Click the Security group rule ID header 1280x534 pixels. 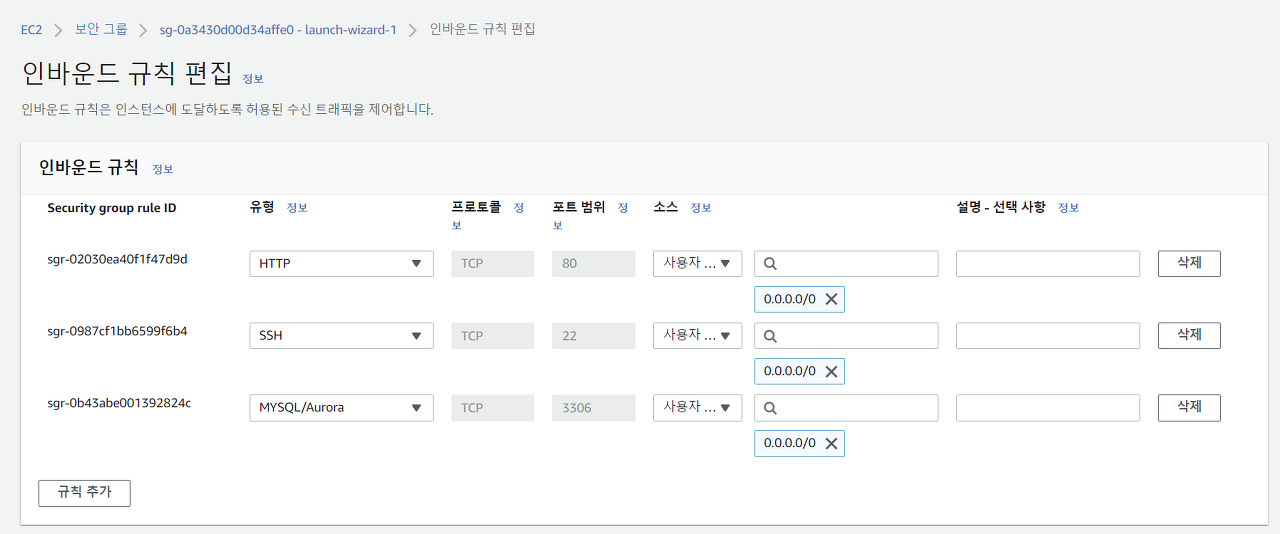112,208
